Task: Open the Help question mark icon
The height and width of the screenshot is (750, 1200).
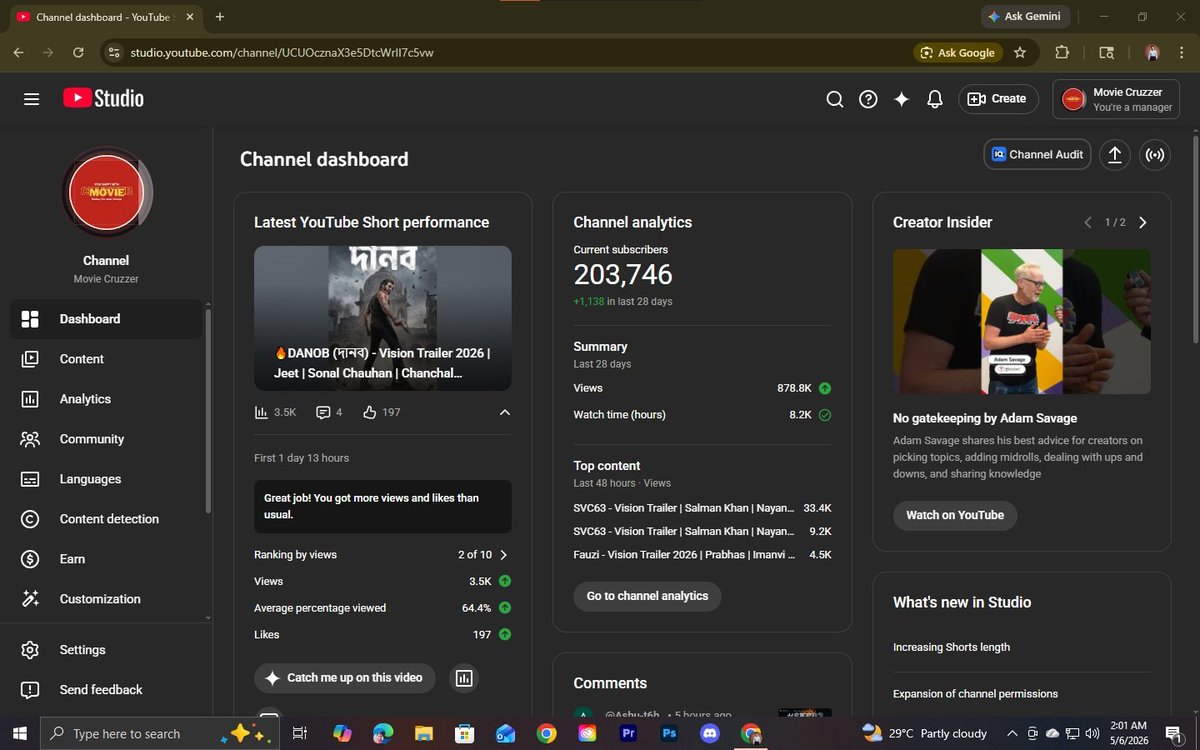Action: (868, 99)
